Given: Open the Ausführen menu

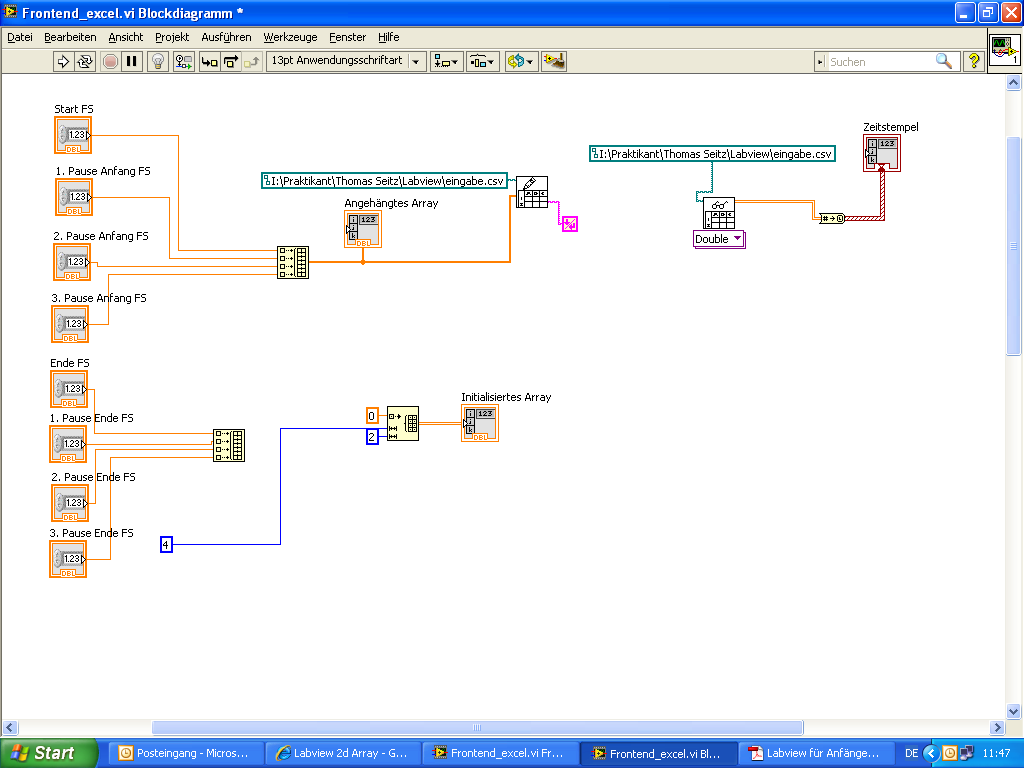Looking at the screenshot, I should [x=226, y=37].
